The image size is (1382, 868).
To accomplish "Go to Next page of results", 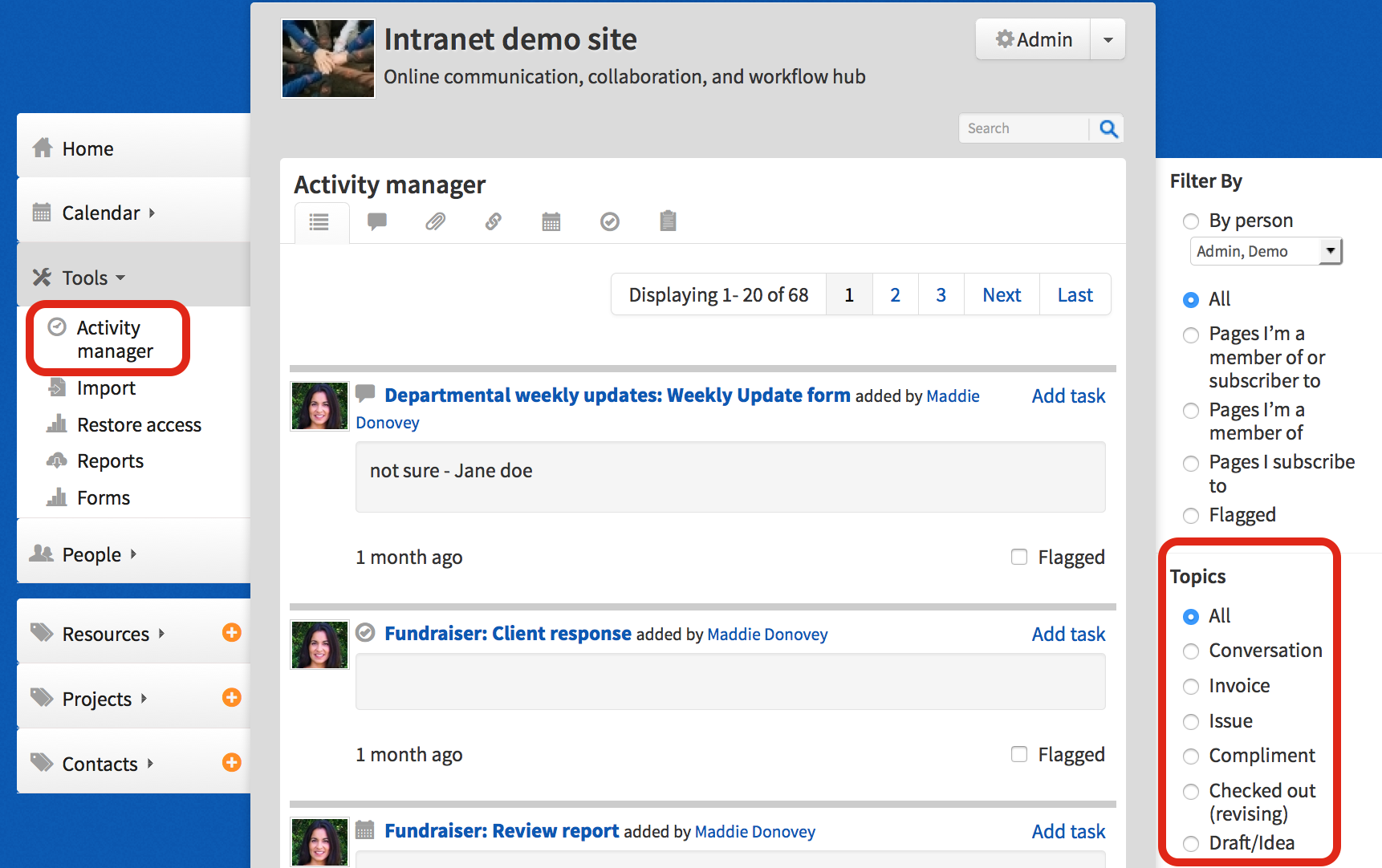I will (1001, 295).
